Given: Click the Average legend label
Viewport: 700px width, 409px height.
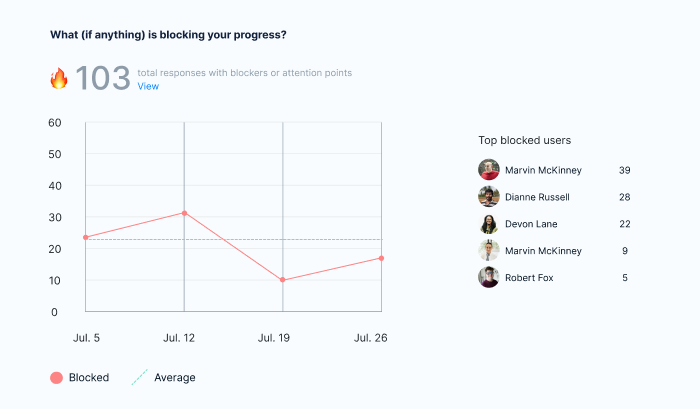Looking at the screenshot, I should (175, 378).
